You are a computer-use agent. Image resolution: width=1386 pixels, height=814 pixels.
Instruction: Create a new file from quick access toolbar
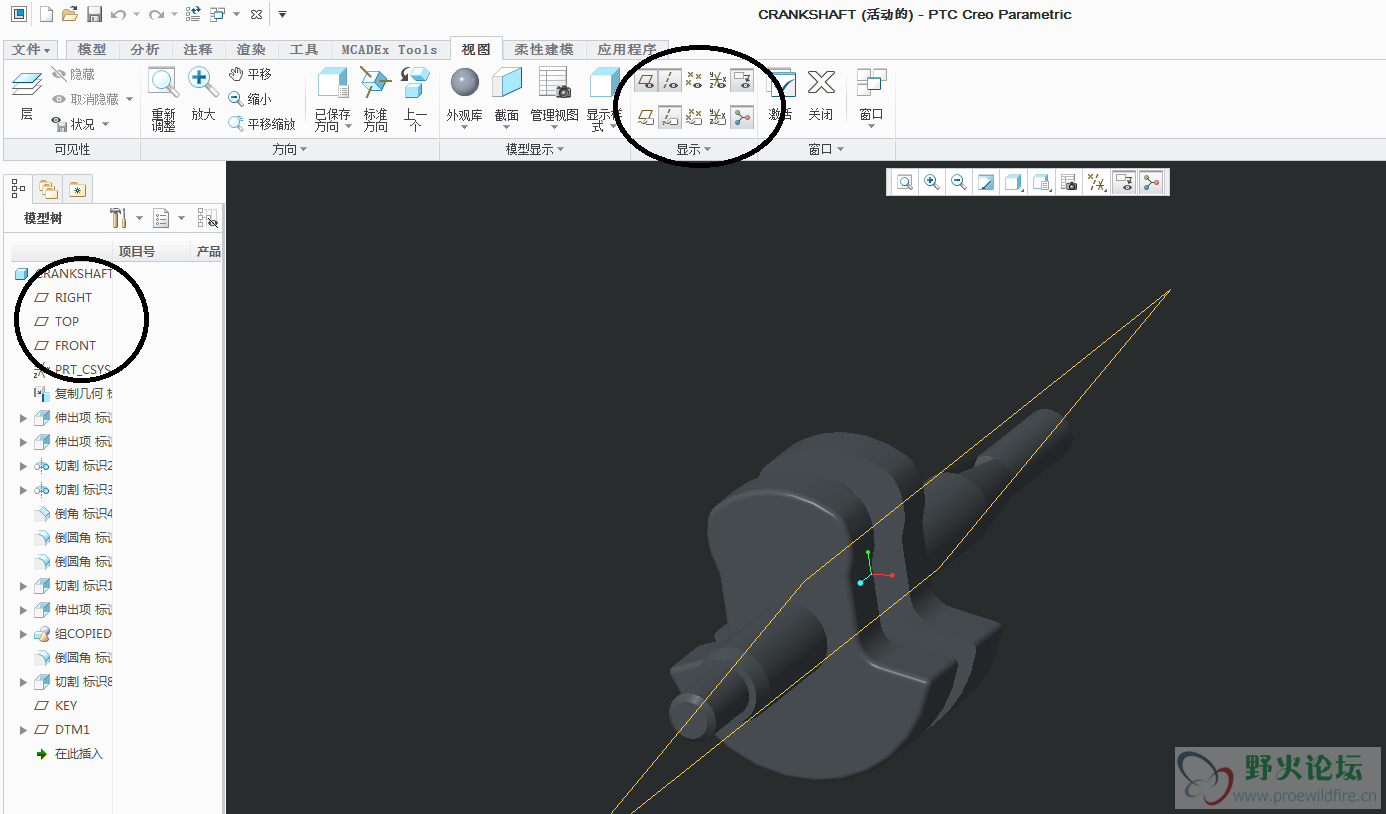pos(46,14)
